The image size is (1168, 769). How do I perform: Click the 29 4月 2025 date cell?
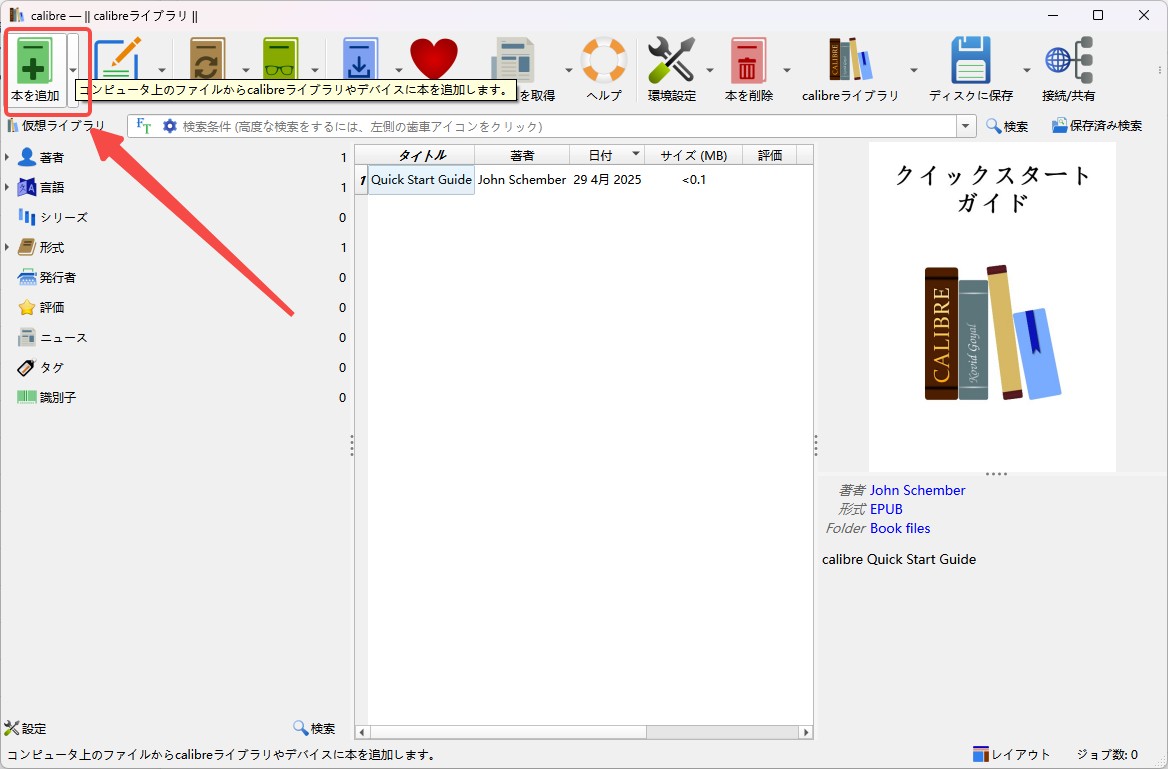pyautogui.click(x=607, y=180)
